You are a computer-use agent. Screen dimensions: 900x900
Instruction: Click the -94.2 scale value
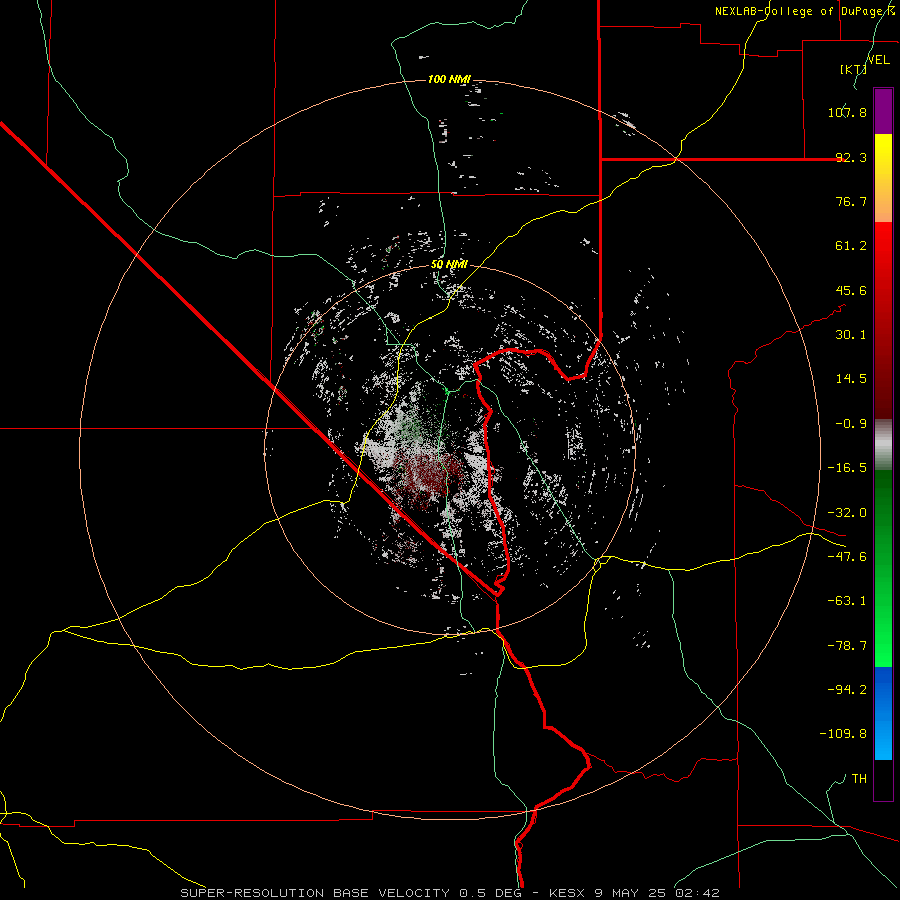click(847, 690)
